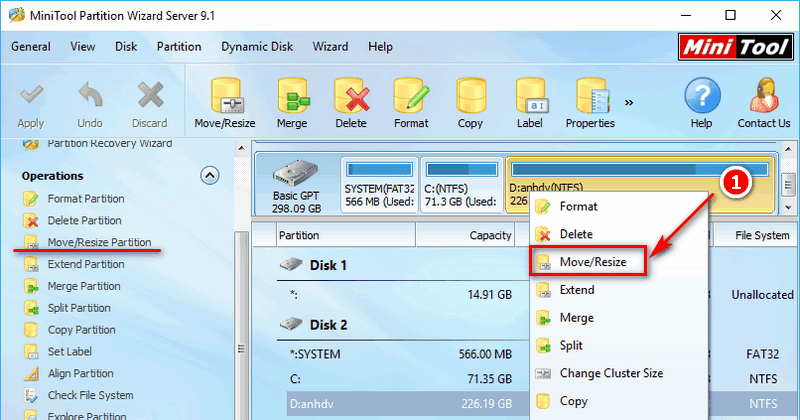Screen dimensions: 800x420
Task: Click disk map scrollbar down arrow
Action: [x=788, y=207]
